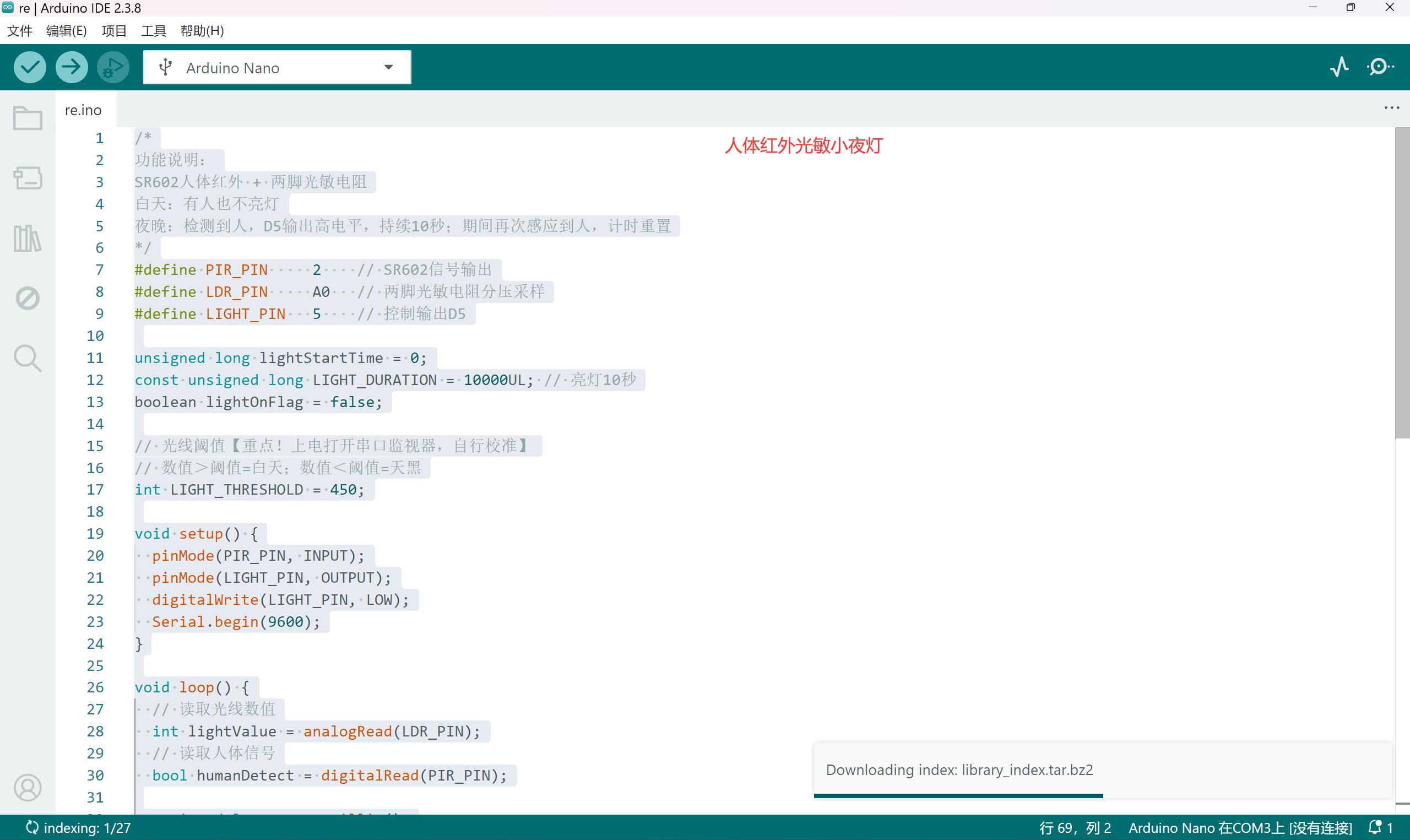1410x840 pixels.
Task: Click the digitalRead(PIR_PIN) line
Action: click(330, 776)
